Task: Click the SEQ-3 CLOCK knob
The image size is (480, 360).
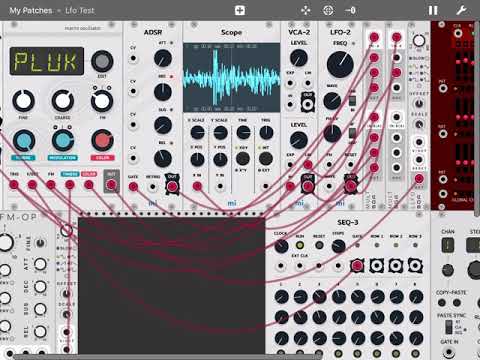Action: (x=281, y=246)
